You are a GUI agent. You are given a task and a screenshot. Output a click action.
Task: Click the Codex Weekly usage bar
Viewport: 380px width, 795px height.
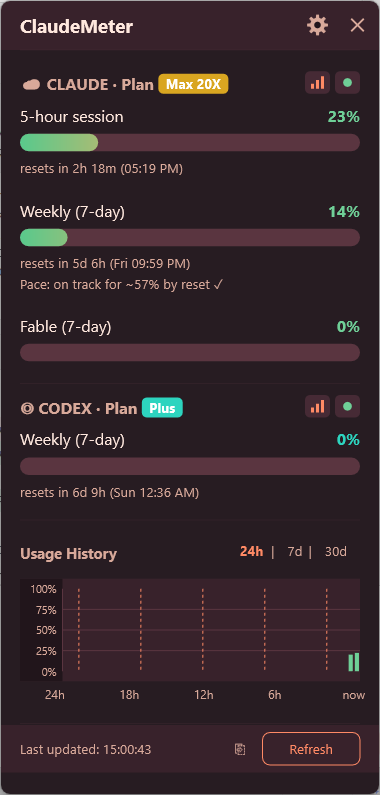coord(190,466)
